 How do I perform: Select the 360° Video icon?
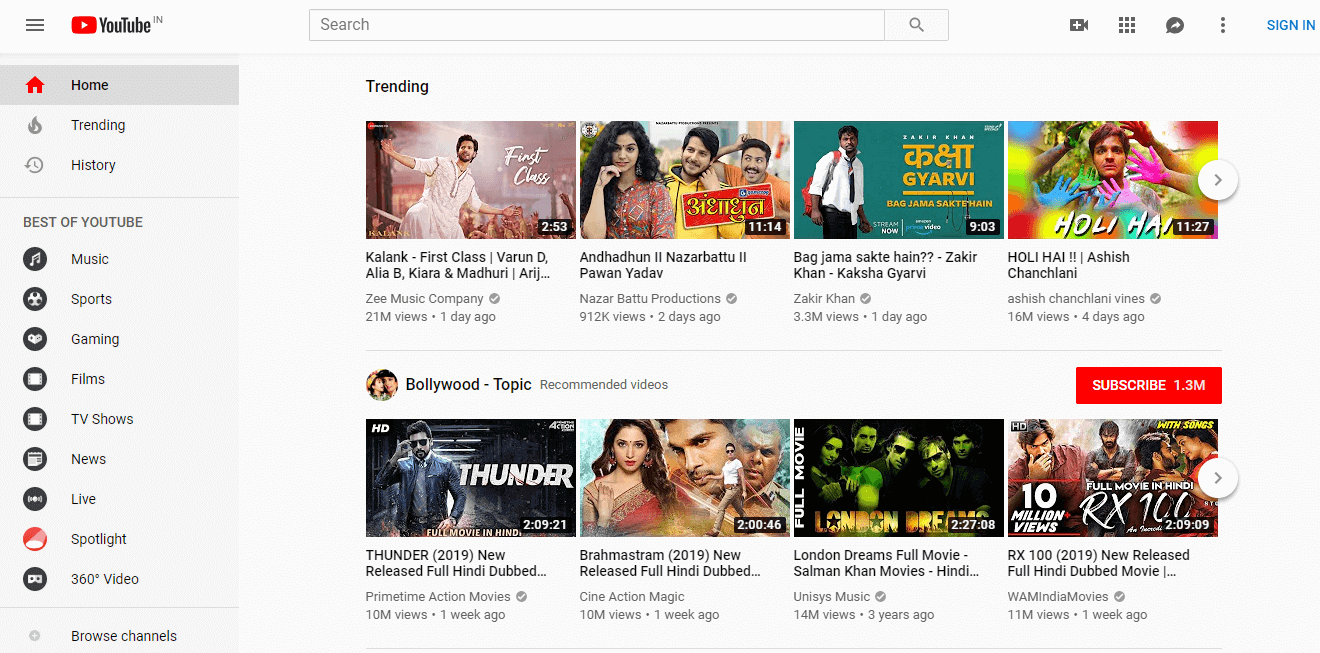click(35, 579)
